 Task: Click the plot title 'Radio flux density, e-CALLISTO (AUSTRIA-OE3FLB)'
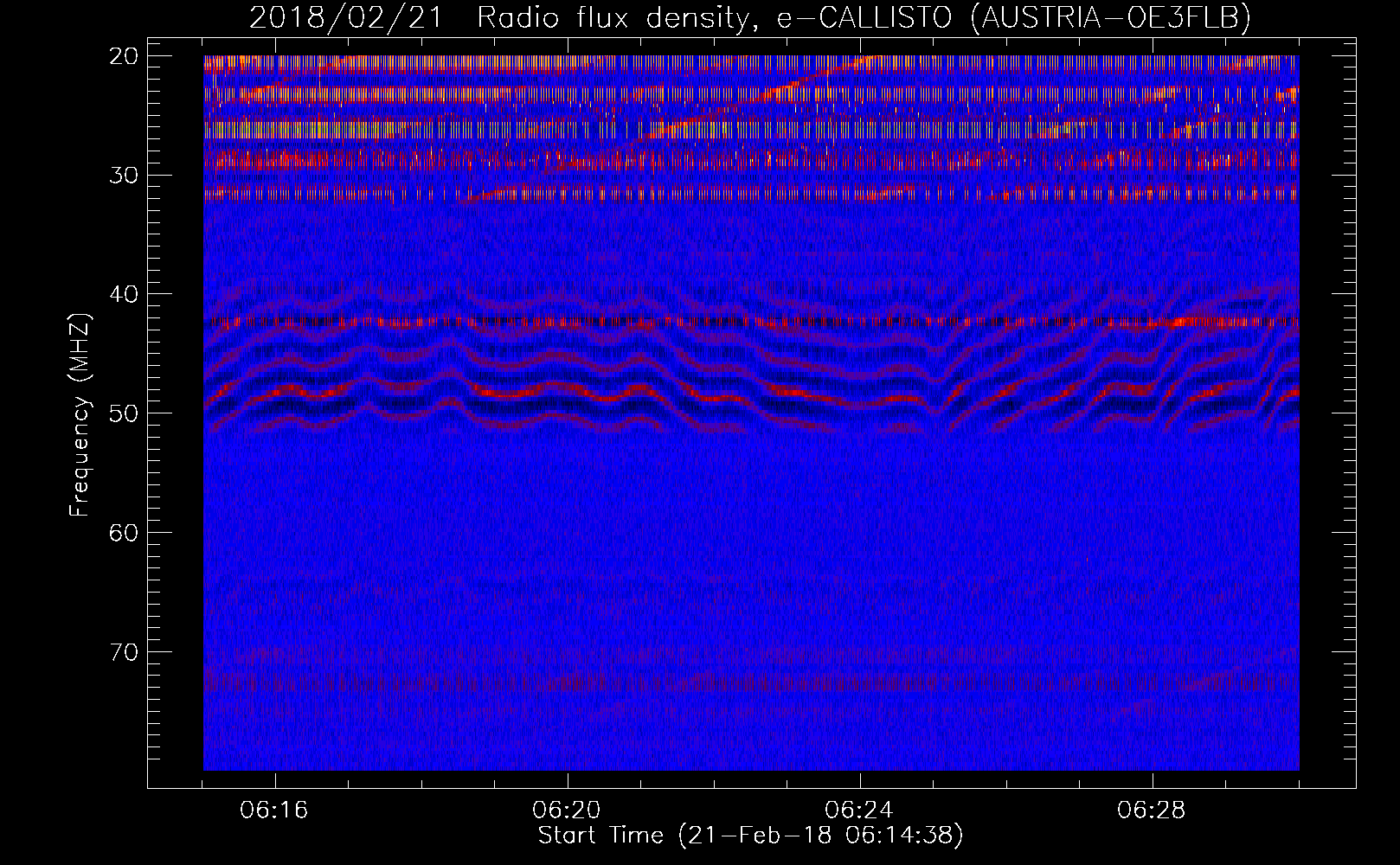pyautogui.click(x=864, y=18)
